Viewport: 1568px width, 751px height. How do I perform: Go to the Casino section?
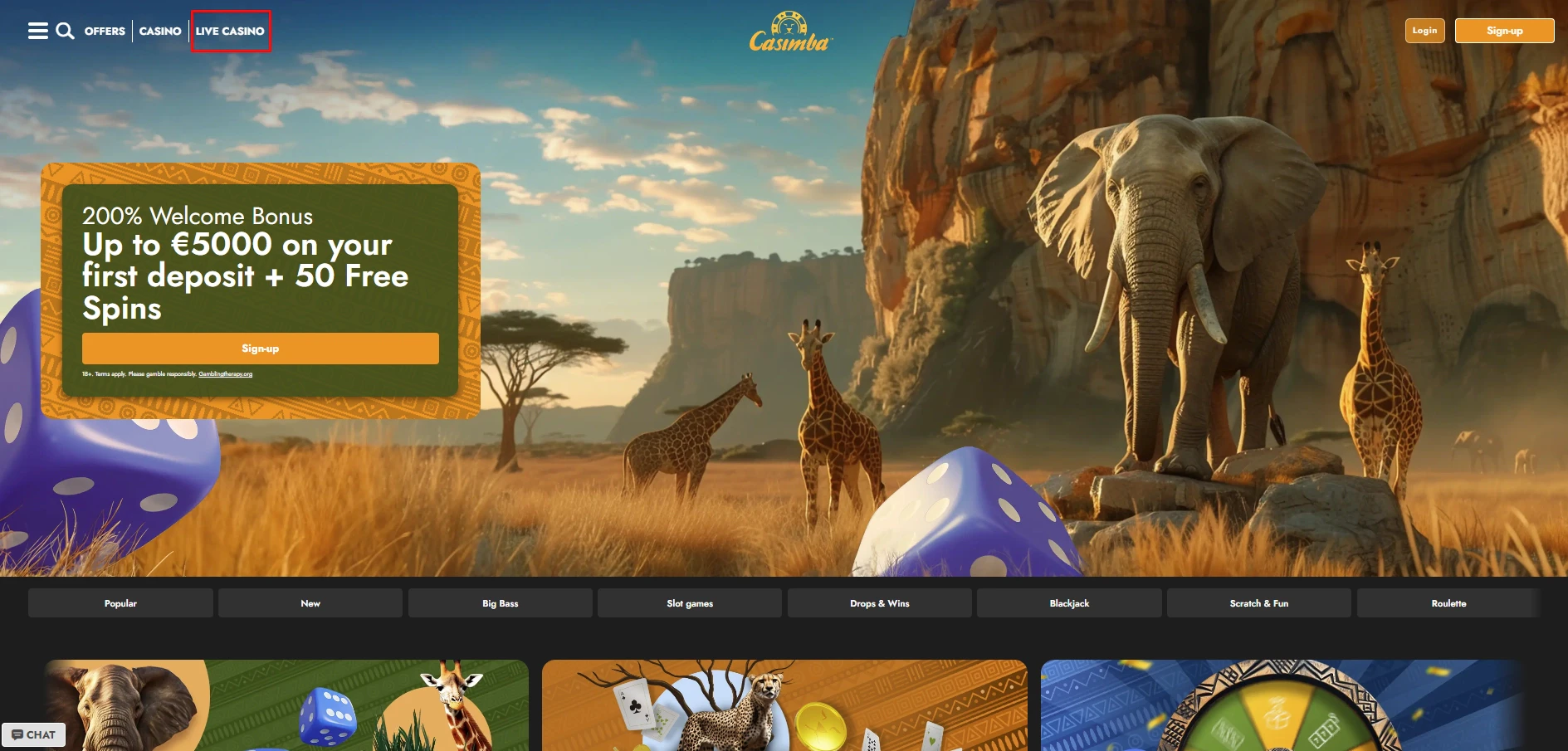click(x=160, y=32)
